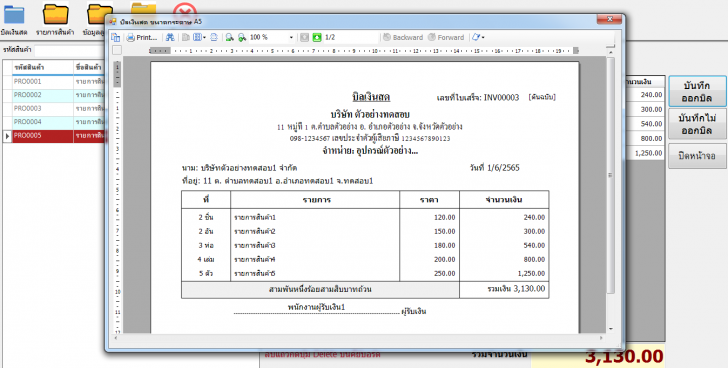
Task: Click รายการสินค้า1 line in the receipt
Action: pos(255,217)
